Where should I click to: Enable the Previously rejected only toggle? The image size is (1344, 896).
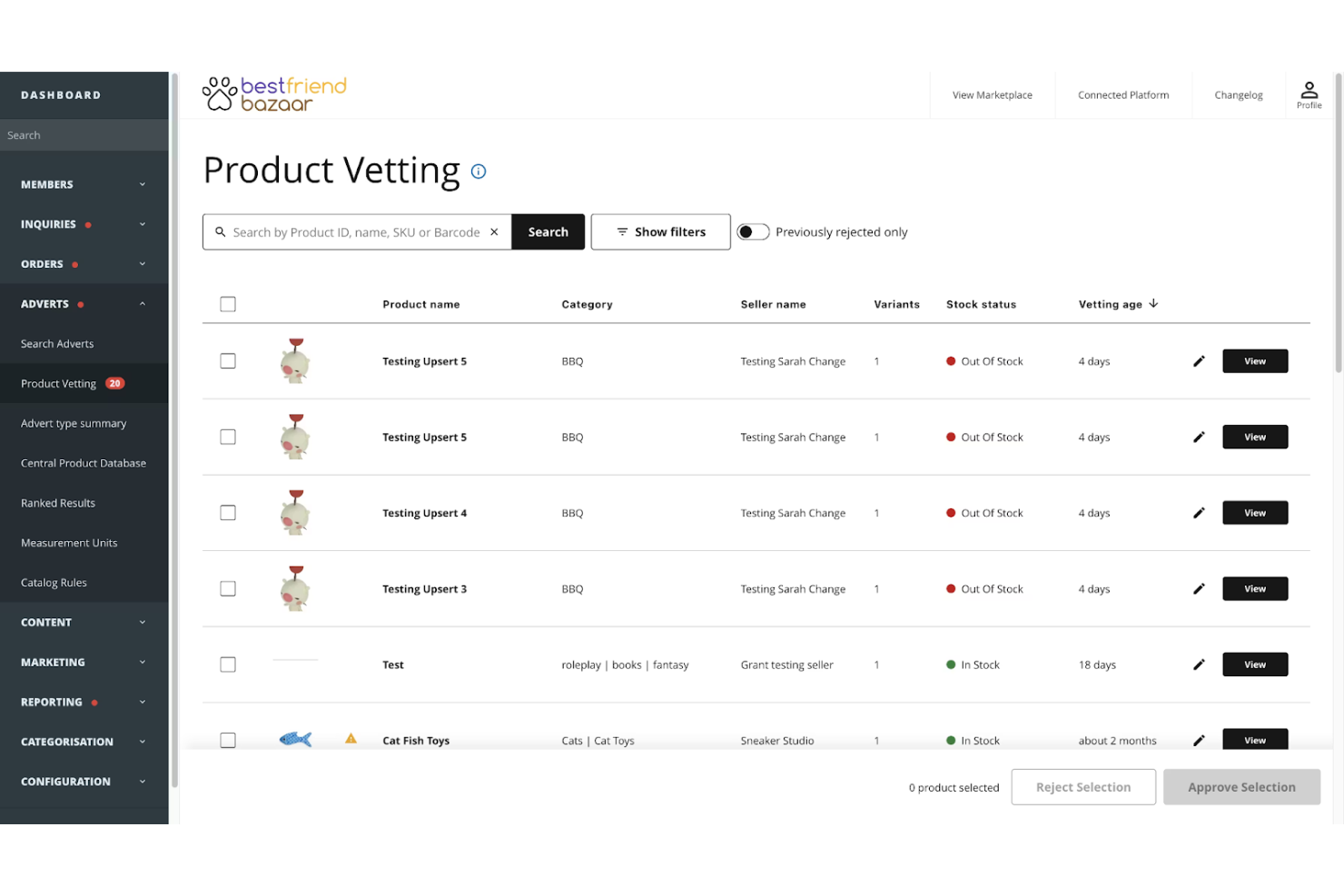753,231
